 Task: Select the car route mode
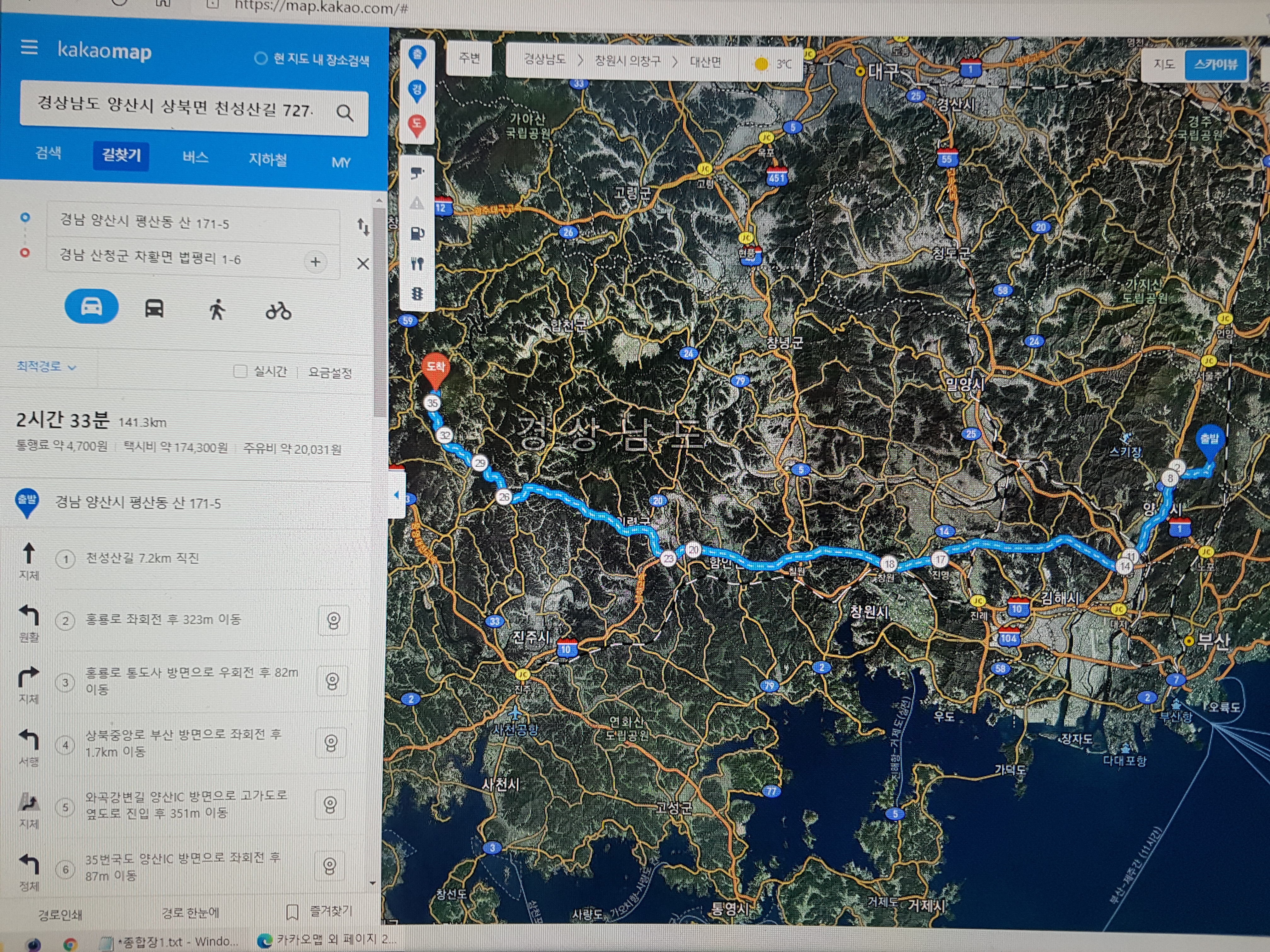coord(92,307)
